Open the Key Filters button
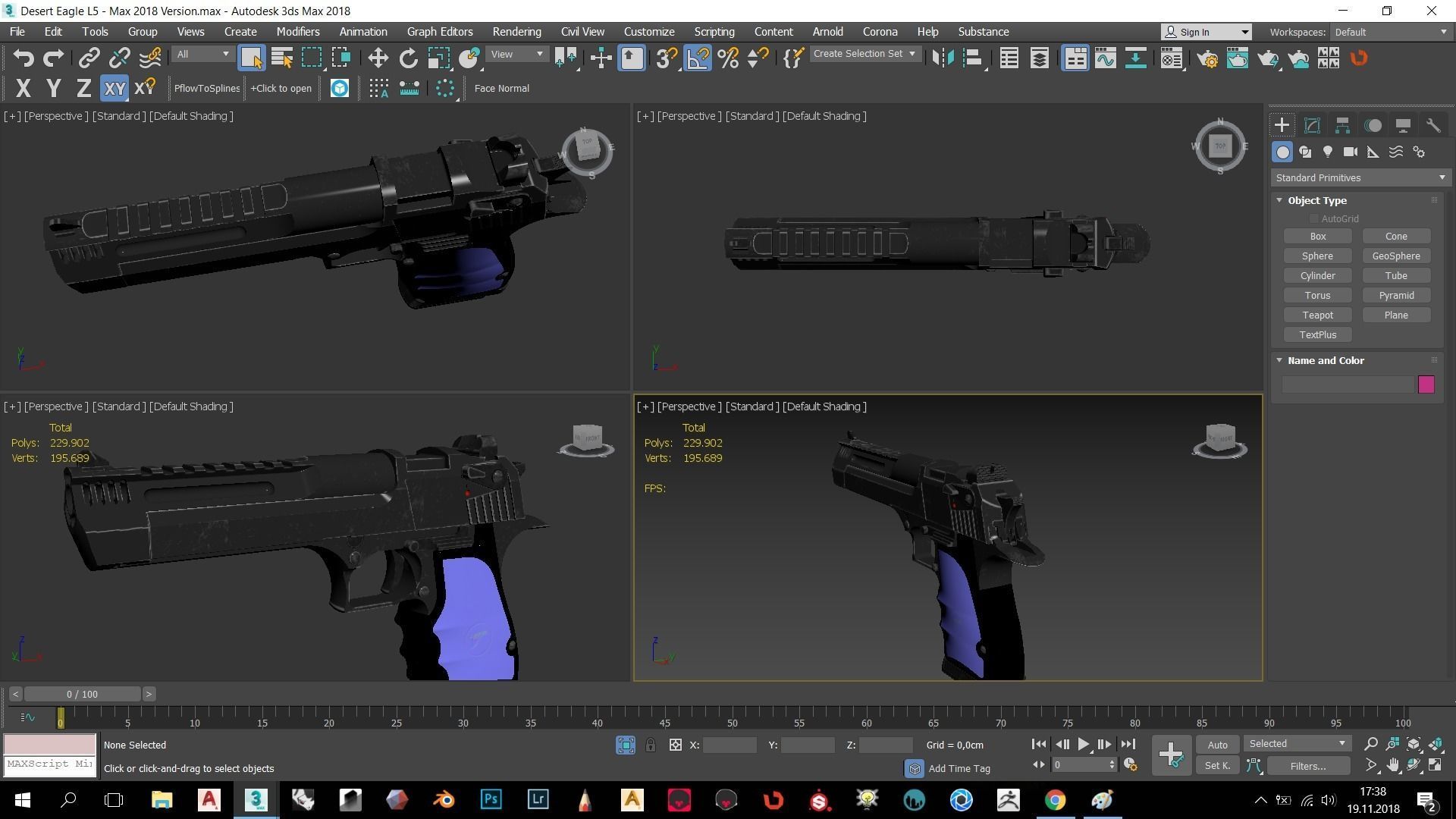Screen dimensions: 1456x819 (x=1308, y=766)
